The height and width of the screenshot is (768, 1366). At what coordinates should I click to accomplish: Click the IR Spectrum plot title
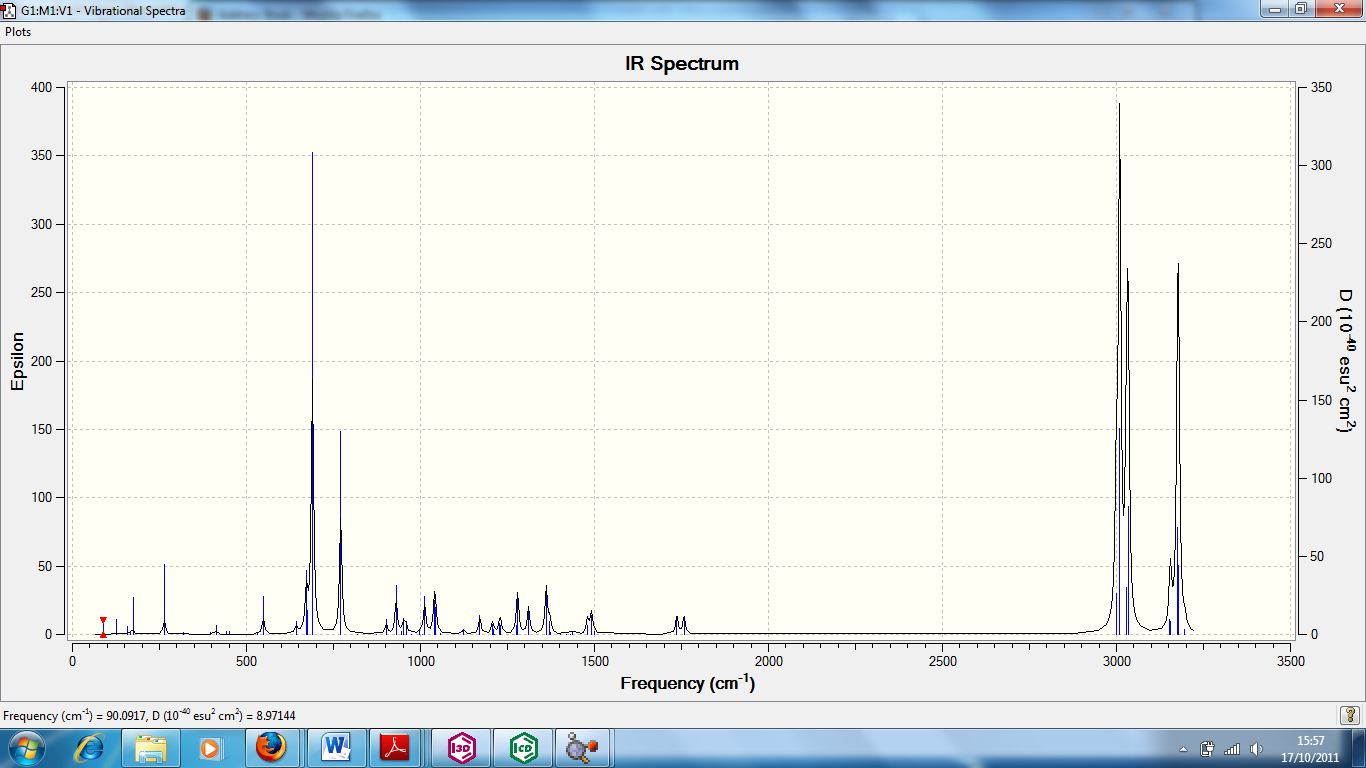pos(682,64)
